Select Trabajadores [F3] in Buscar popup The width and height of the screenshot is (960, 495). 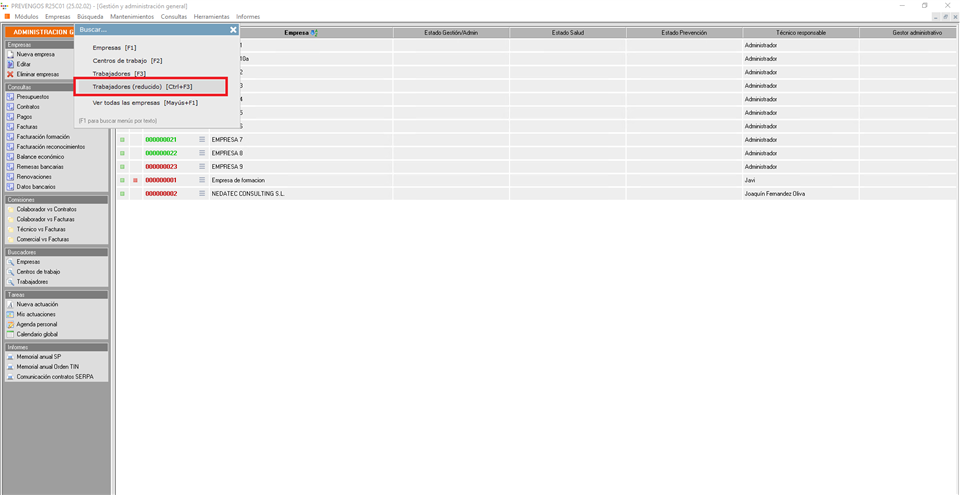tap(119, 74)
